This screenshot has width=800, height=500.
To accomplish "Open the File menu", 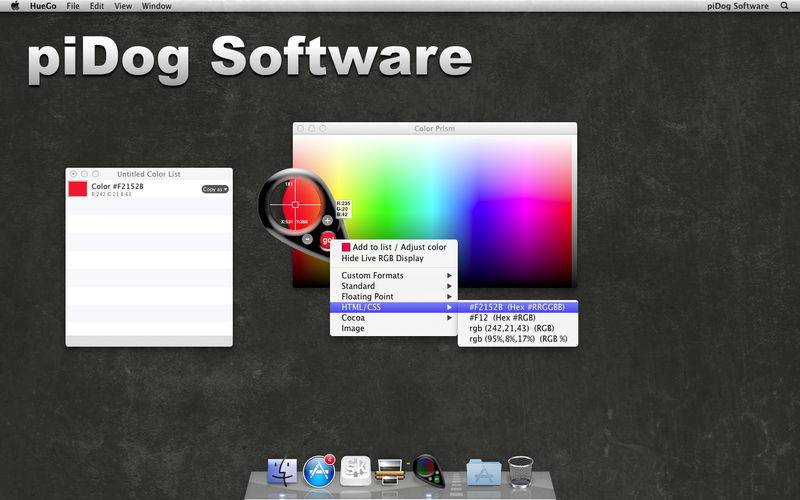I will (73, 6).
